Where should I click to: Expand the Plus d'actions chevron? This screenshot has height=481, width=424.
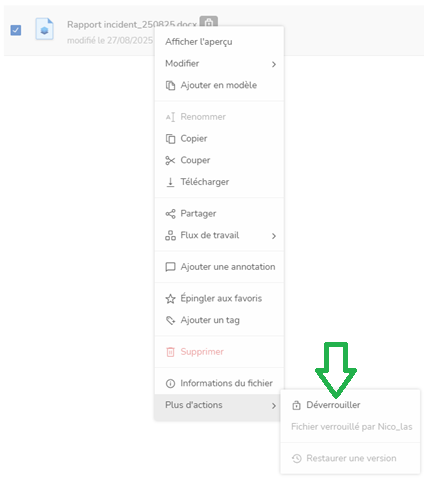point(274,406)
